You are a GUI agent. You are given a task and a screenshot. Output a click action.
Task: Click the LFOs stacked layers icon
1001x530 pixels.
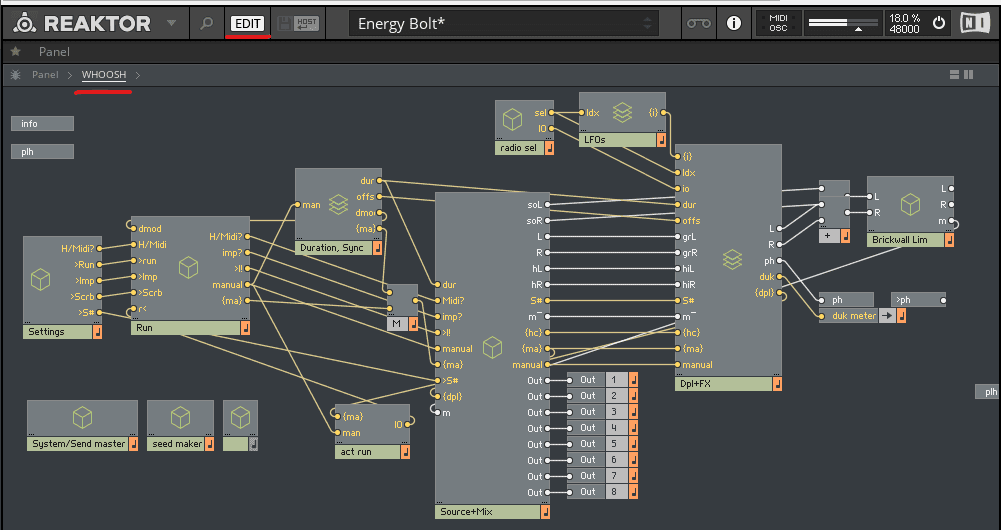(622, 113)
